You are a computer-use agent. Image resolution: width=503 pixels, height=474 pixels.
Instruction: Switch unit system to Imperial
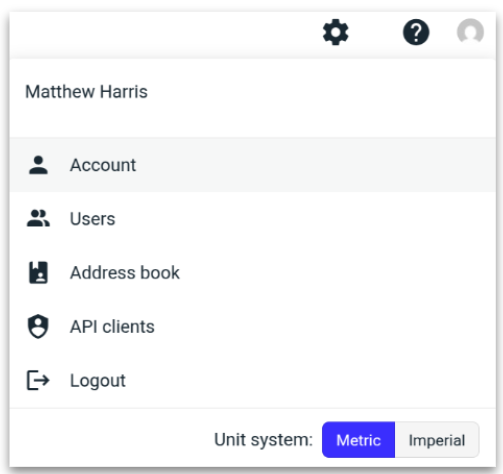pyautogui.click(x=437, y=440)
